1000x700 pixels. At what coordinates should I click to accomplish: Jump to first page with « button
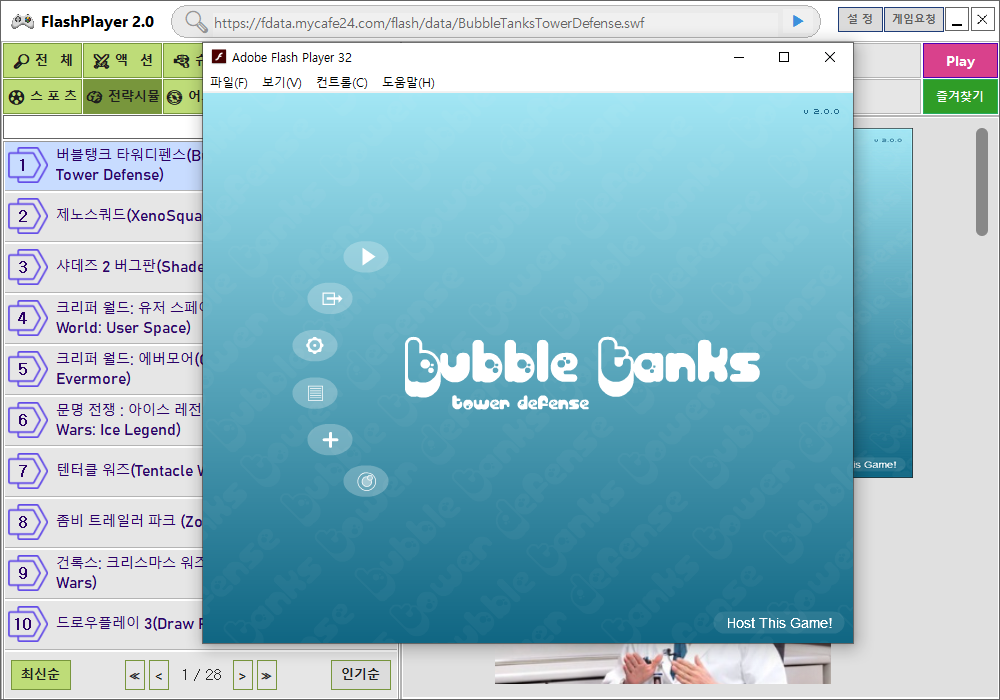(135, 675)
